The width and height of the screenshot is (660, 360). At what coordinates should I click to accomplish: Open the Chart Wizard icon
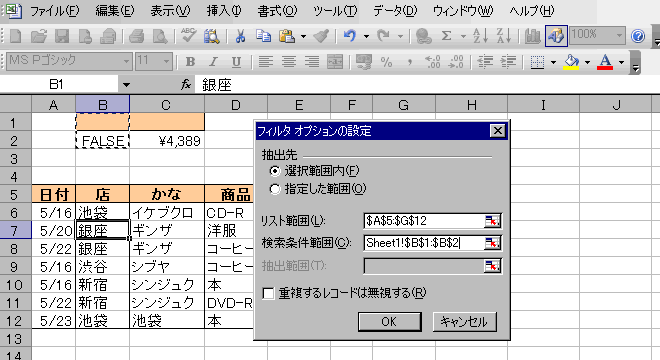pyautogui.click(x=532, y=36)
